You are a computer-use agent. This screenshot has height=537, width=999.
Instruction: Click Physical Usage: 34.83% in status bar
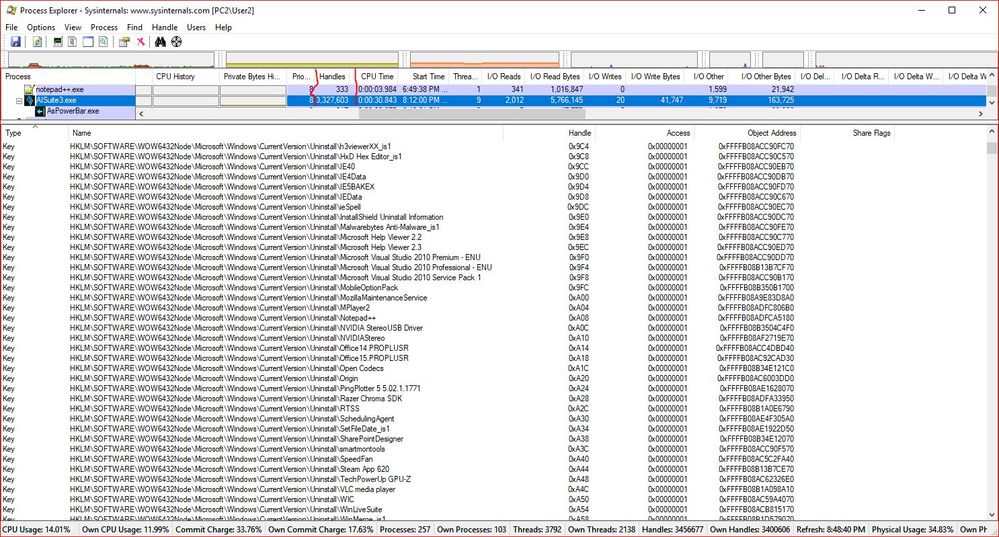click(912, 529)
